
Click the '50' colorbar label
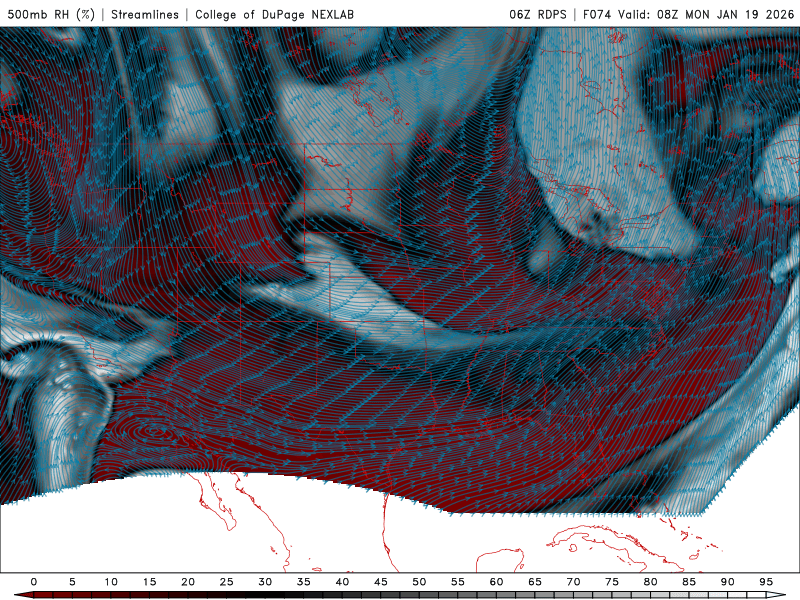click(419, 582)
